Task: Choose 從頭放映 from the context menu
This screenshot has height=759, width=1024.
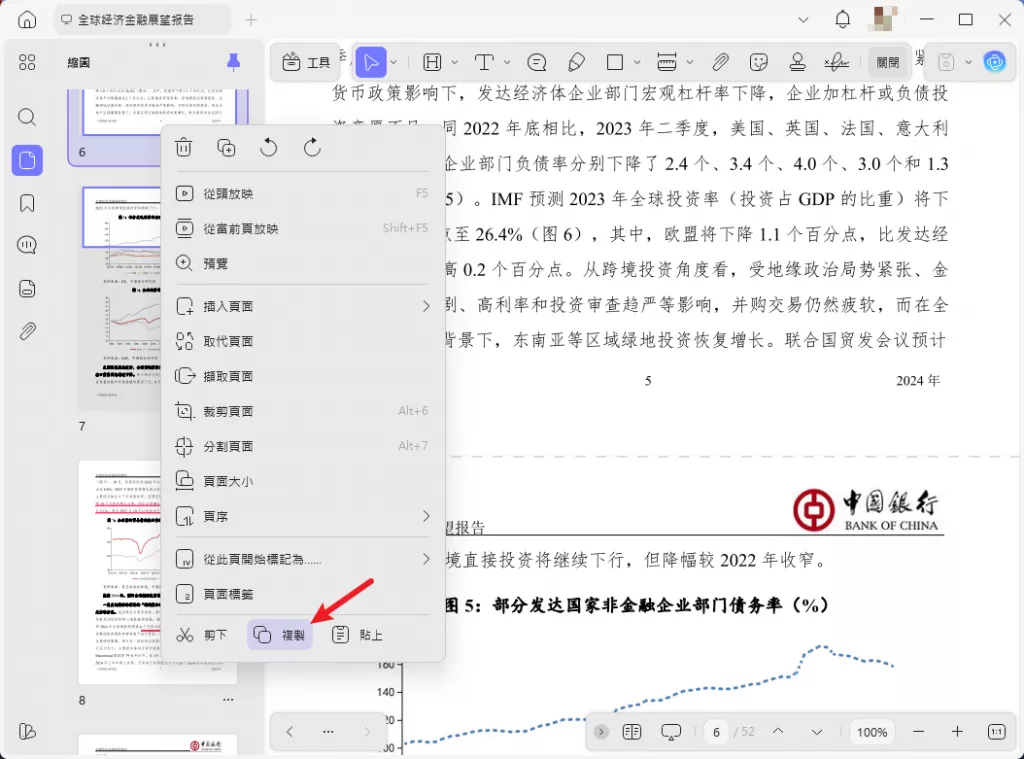Action: (302, 193)
